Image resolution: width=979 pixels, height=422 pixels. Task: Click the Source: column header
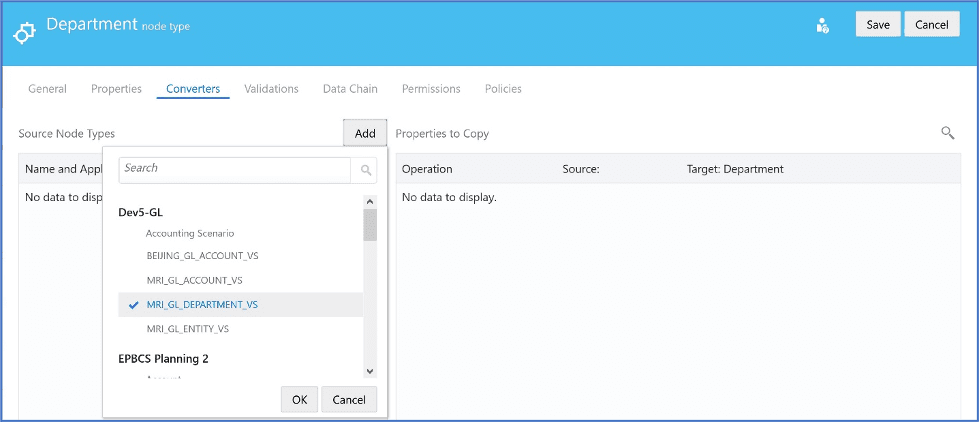[581, 169]
